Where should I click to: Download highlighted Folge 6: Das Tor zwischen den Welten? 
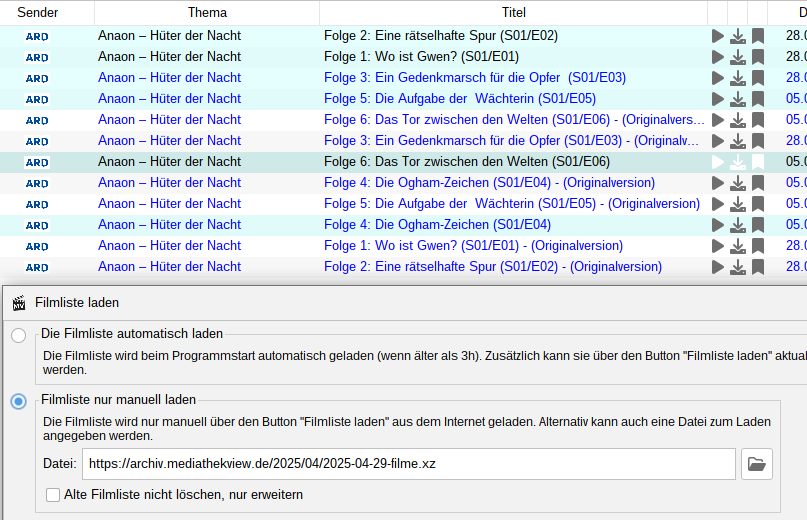click(738, 162)
